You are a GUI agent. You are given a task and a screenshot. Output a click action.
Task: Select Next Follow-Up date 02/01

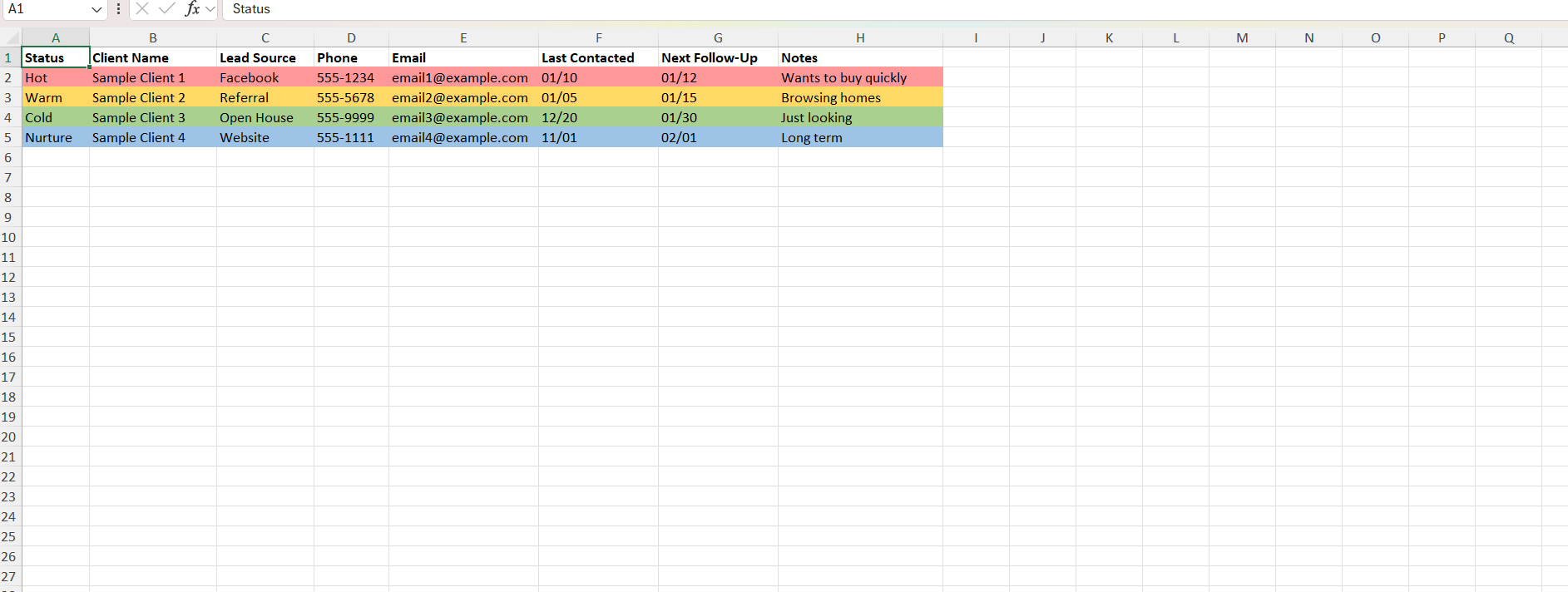click(718, 137)
